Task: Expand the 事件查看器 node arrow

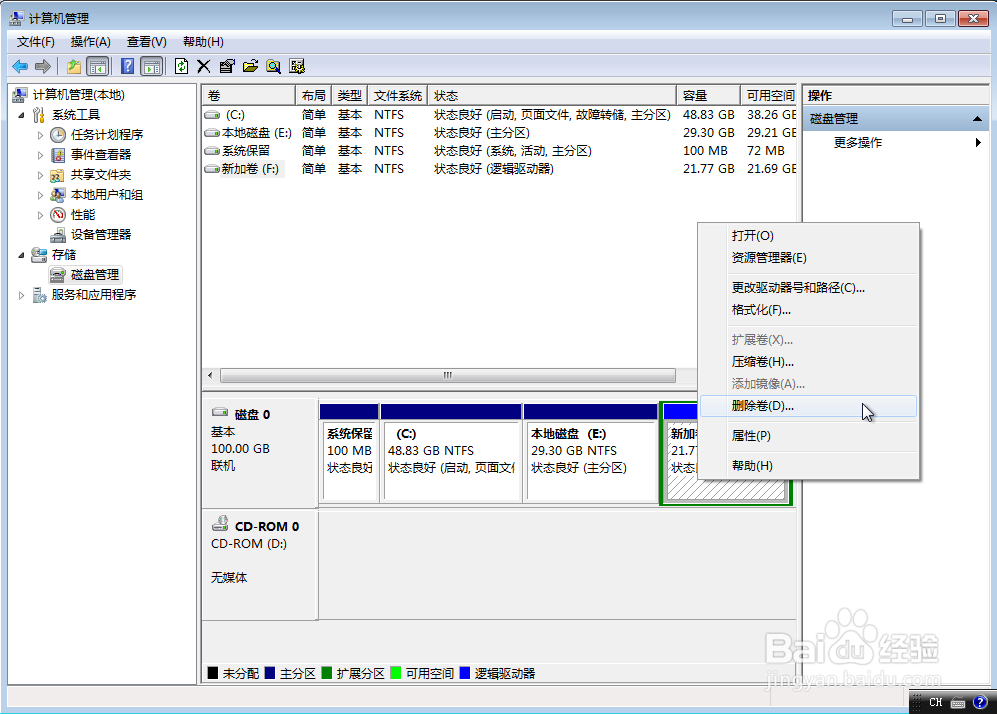Action: tap(40, 154)
